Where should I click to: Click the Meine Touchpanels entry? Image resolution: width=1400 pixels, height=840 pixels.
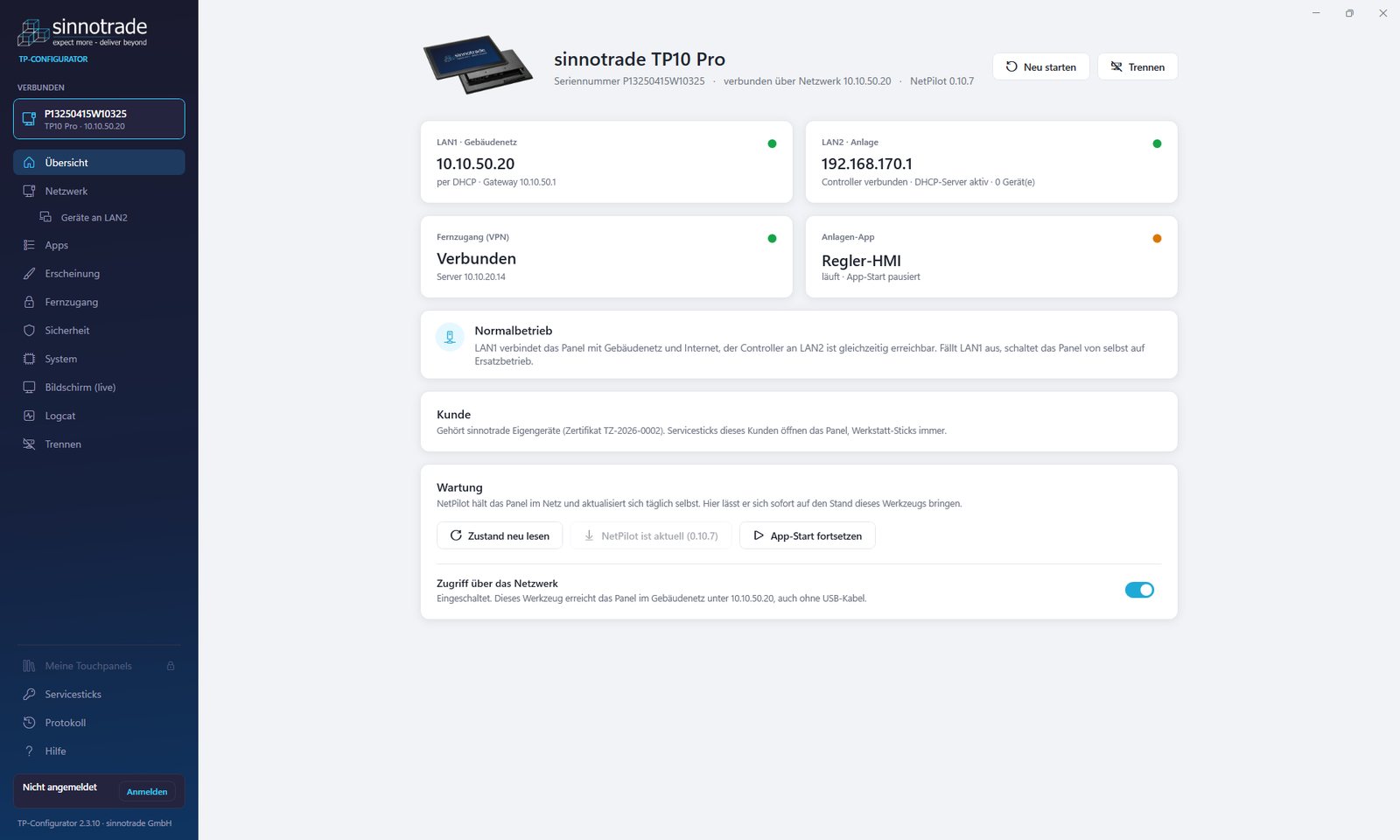pyautogui.click(x=99, y=666)
